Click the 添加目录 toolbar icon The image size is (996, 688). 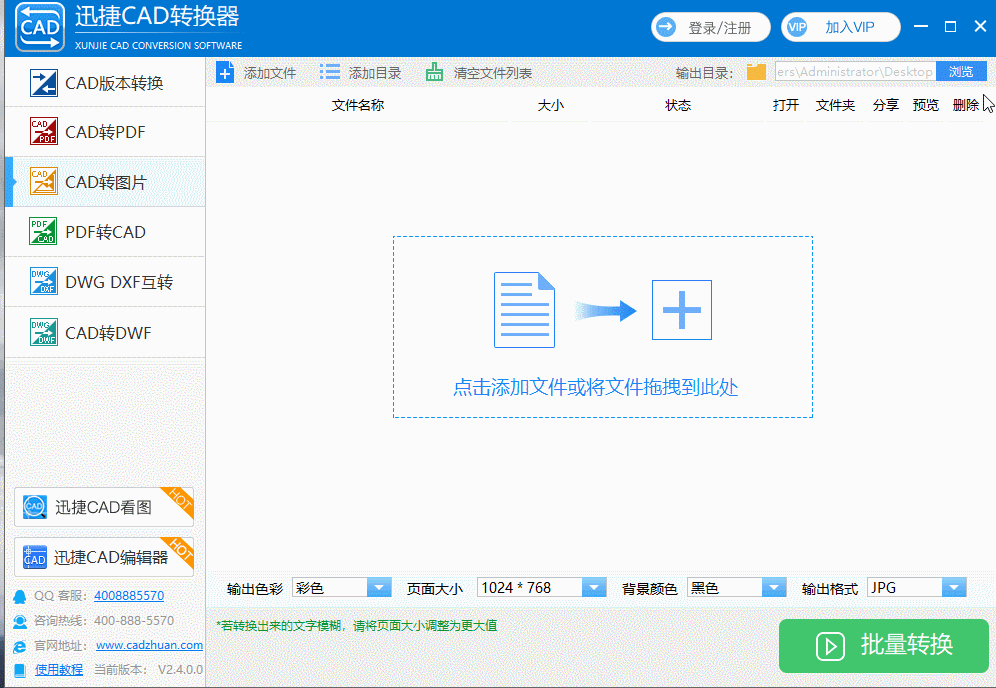tap(329, 72)
